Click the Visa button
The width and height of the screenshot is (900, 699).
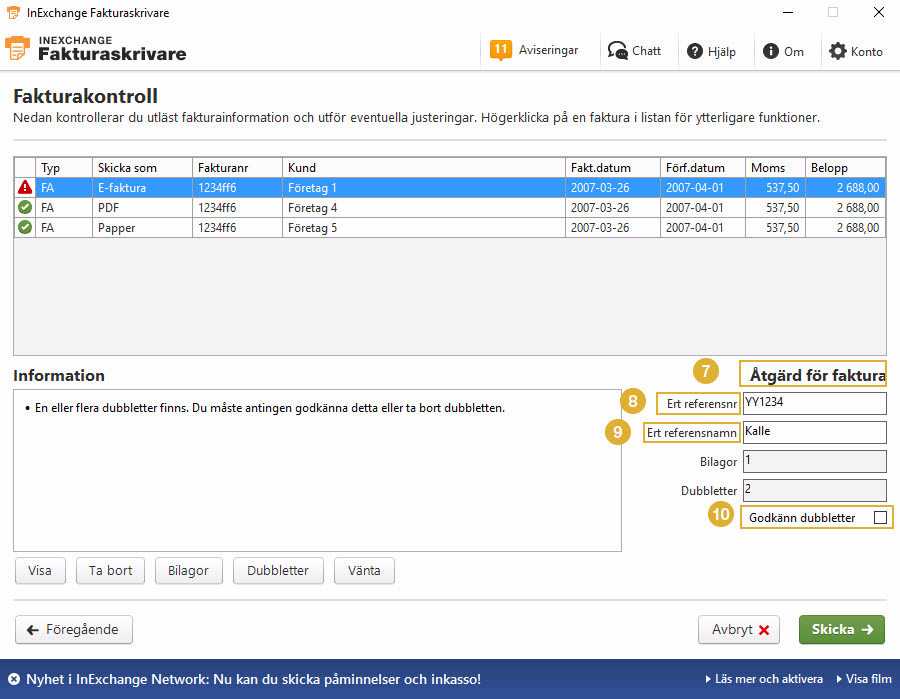pyautogui.click(x=40, y=570)
